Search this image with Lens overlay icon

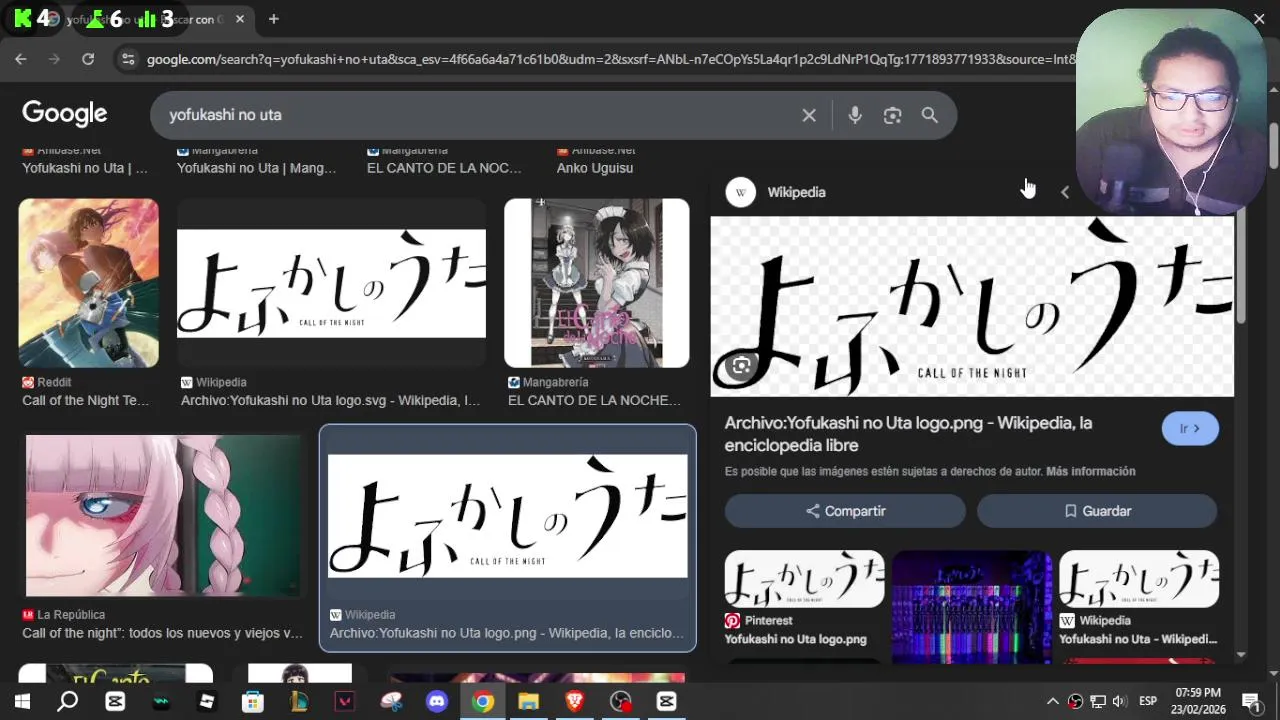(x=741, y=366)
